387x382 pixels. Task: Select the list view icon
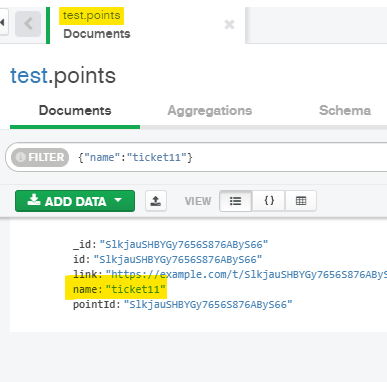pyautogui.click(x=235, y=201)
